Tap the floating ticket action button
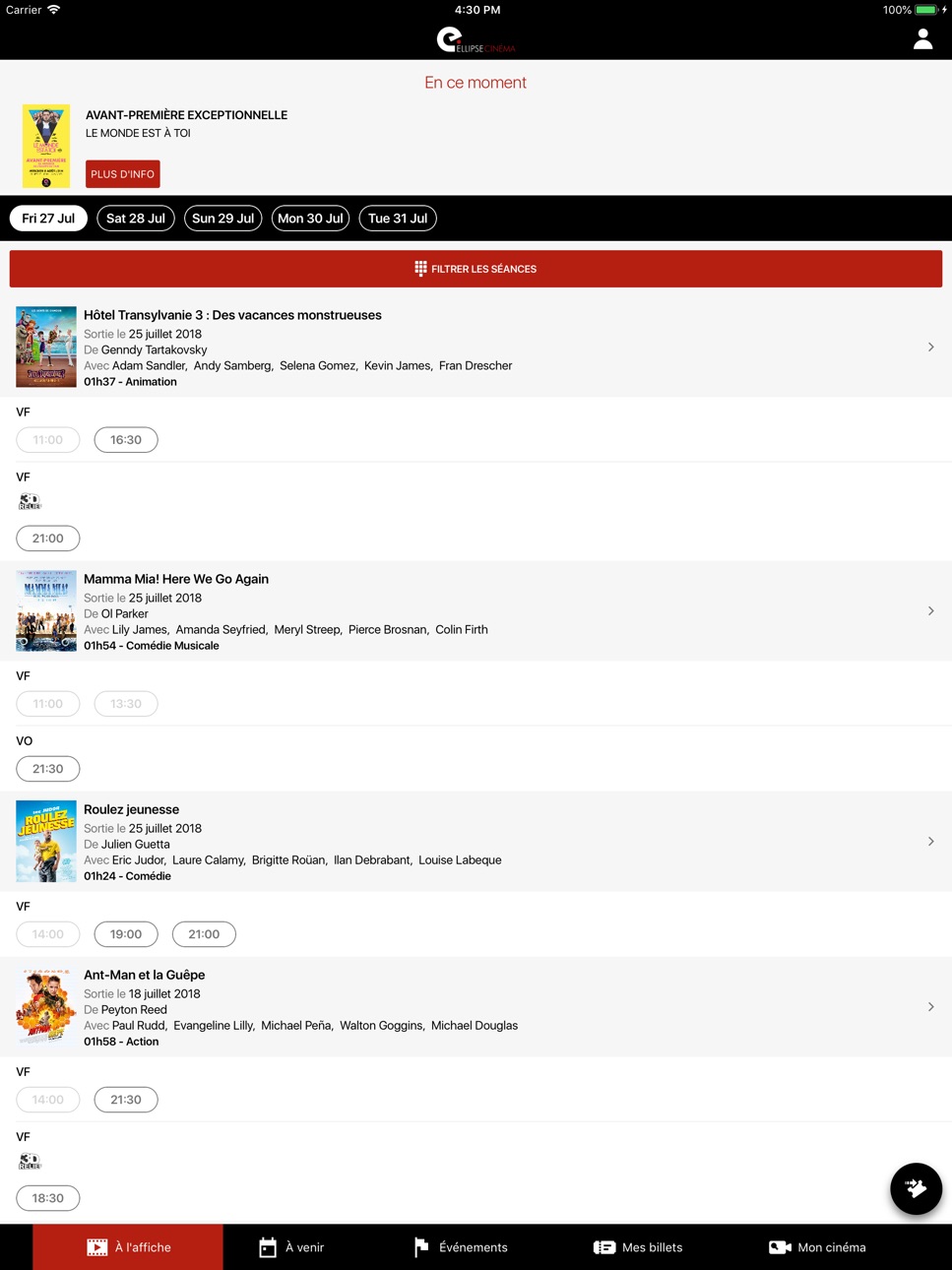This screenshot has height=1270, width=952. (x=916, y=1188)
